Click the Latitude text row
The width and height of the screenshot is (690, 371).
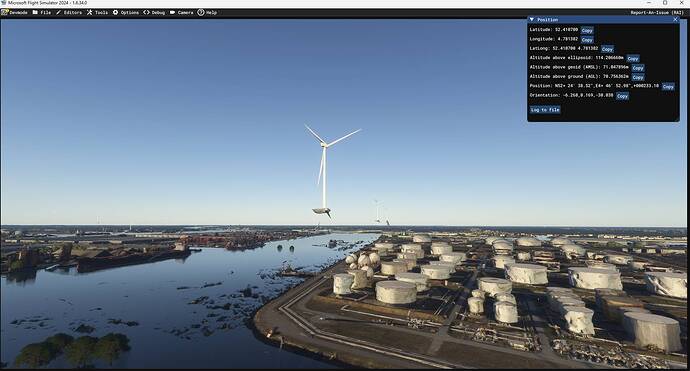point(554,30)
